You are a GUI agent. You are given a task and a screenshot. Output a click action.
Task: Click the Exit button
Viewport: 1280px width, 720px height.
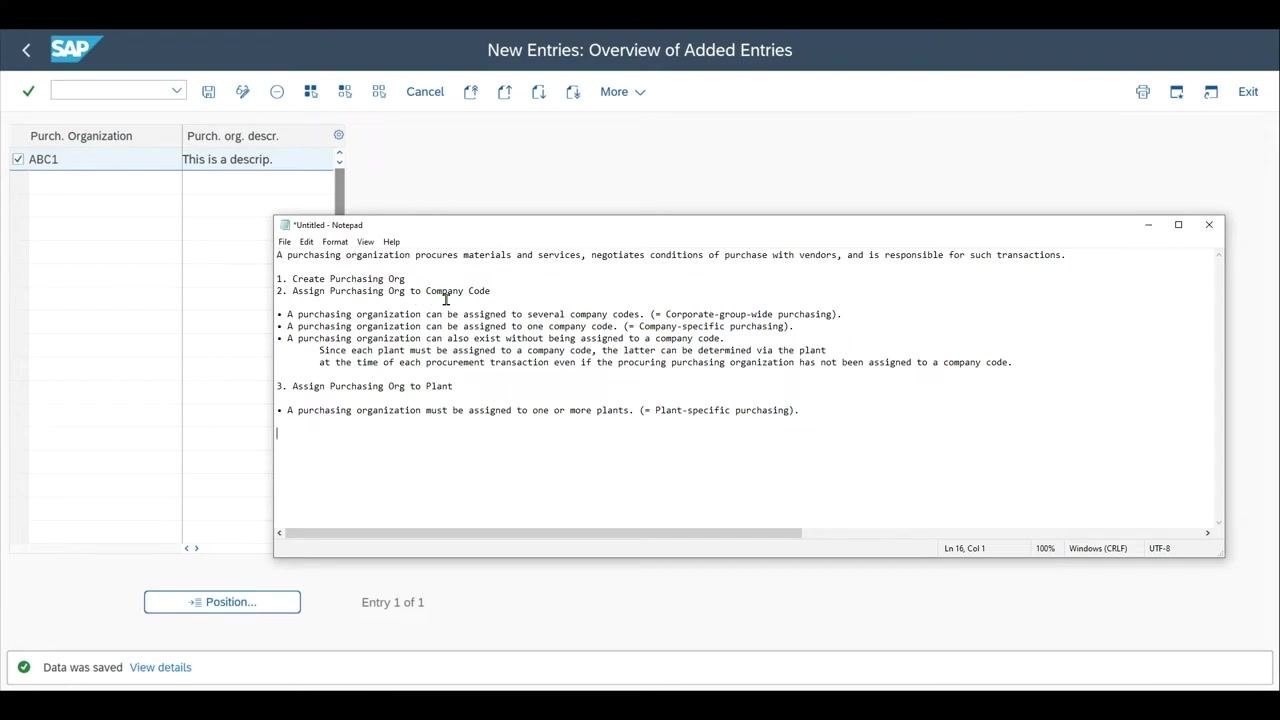[x=1248, y=91]
